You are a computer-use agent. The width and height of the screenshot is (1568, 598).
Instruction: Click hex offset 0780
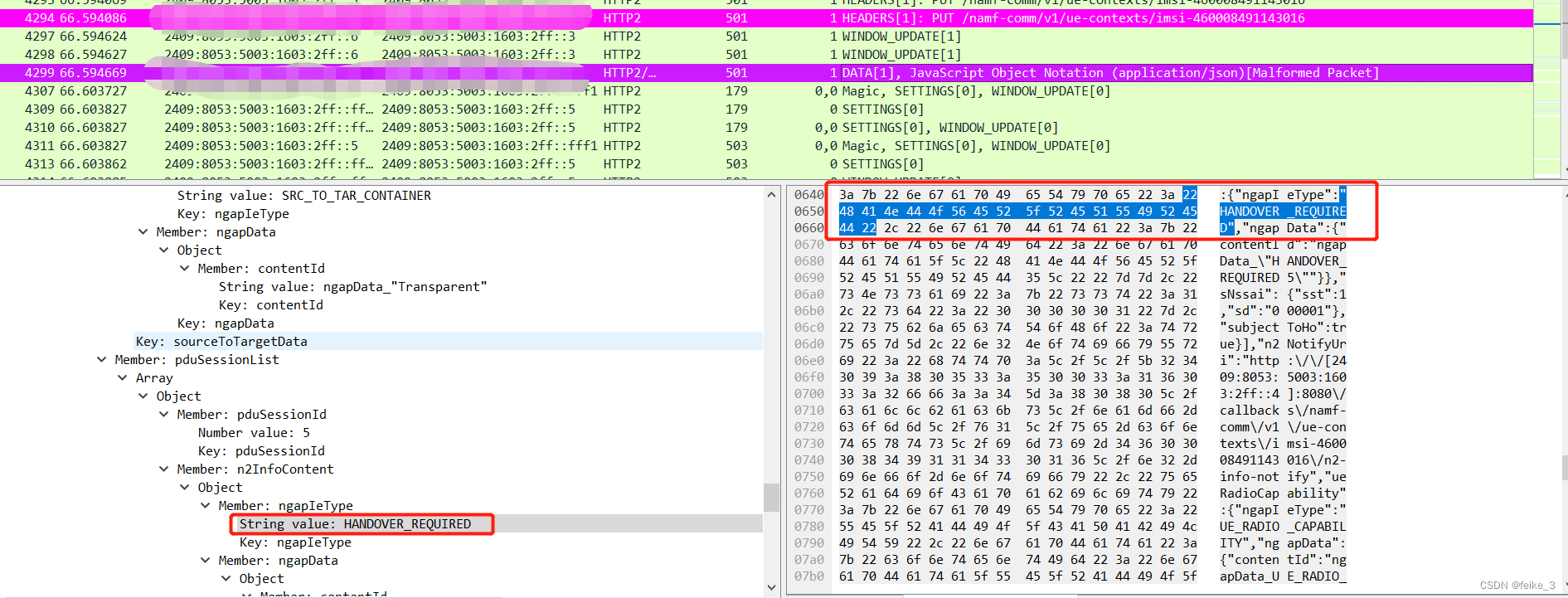[808, 527]
